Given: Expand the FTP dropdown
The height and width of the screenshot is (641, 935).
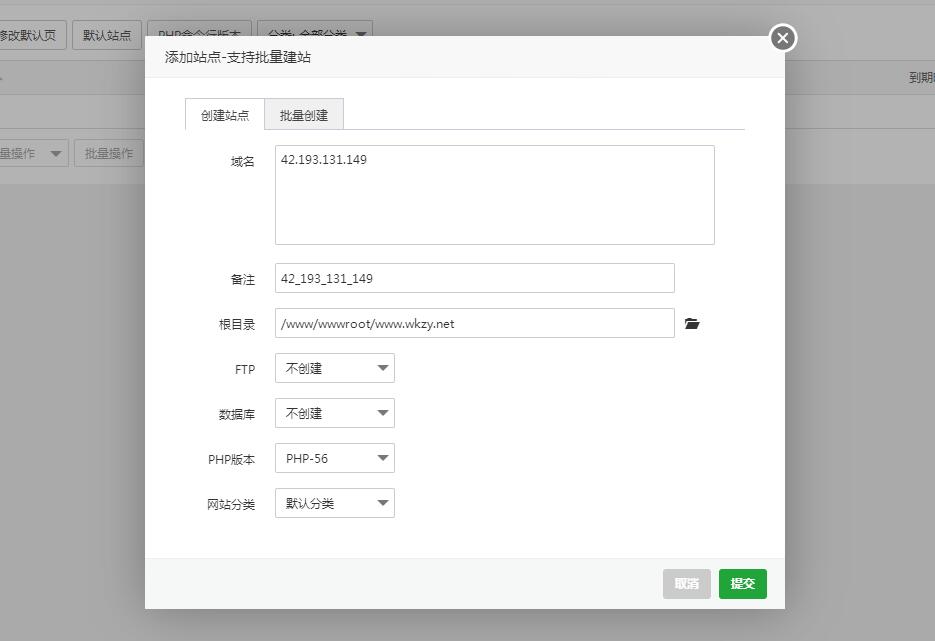Looking at the screenshot, I should coord(335,368).
